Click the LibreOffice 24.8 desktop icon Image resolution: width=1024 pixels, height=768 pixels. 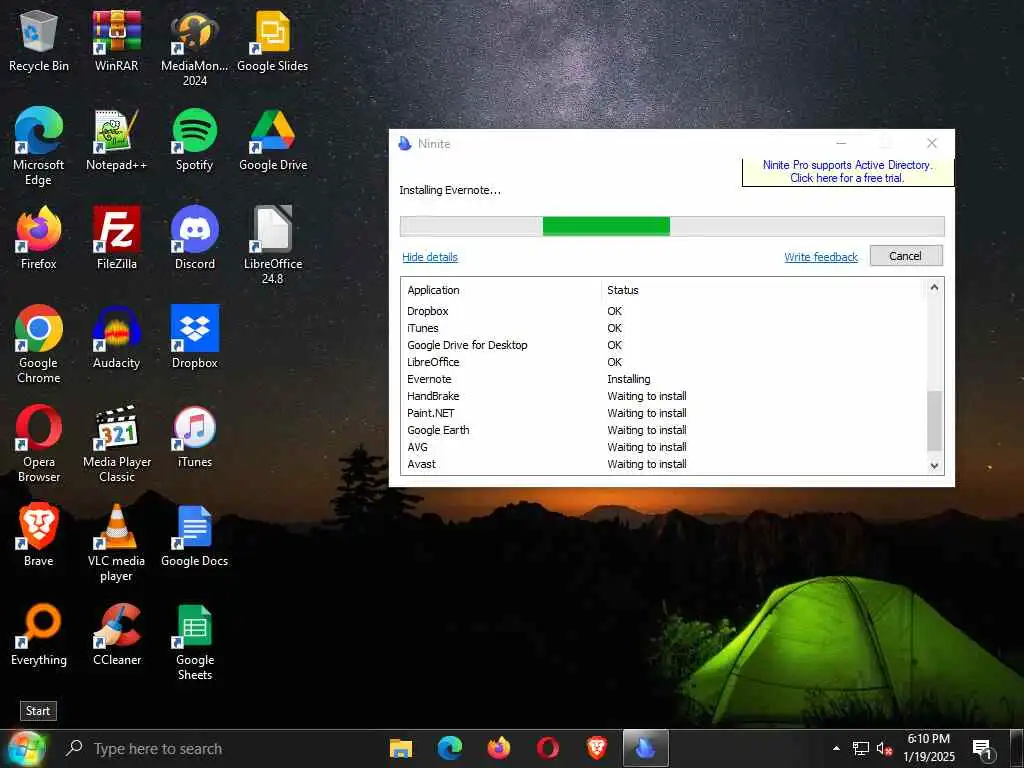[x=272, y=246]
